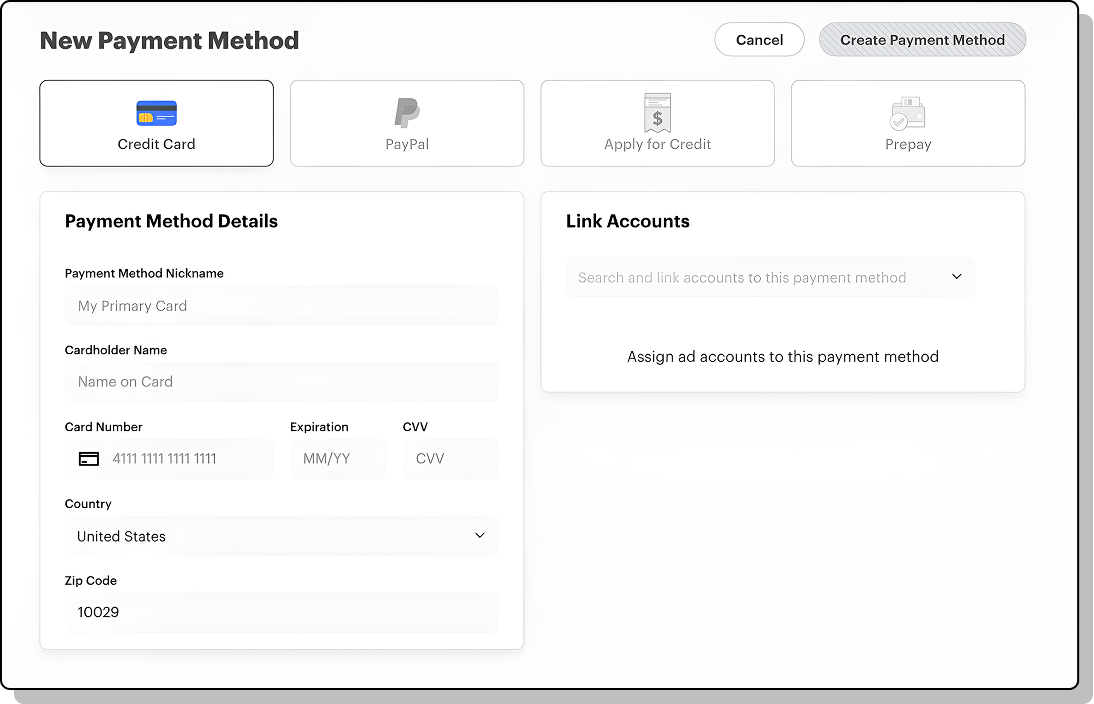
Task: Open the account search dropdown in Link Accounts
Action: pyautogui.click(x=770, y=277)
